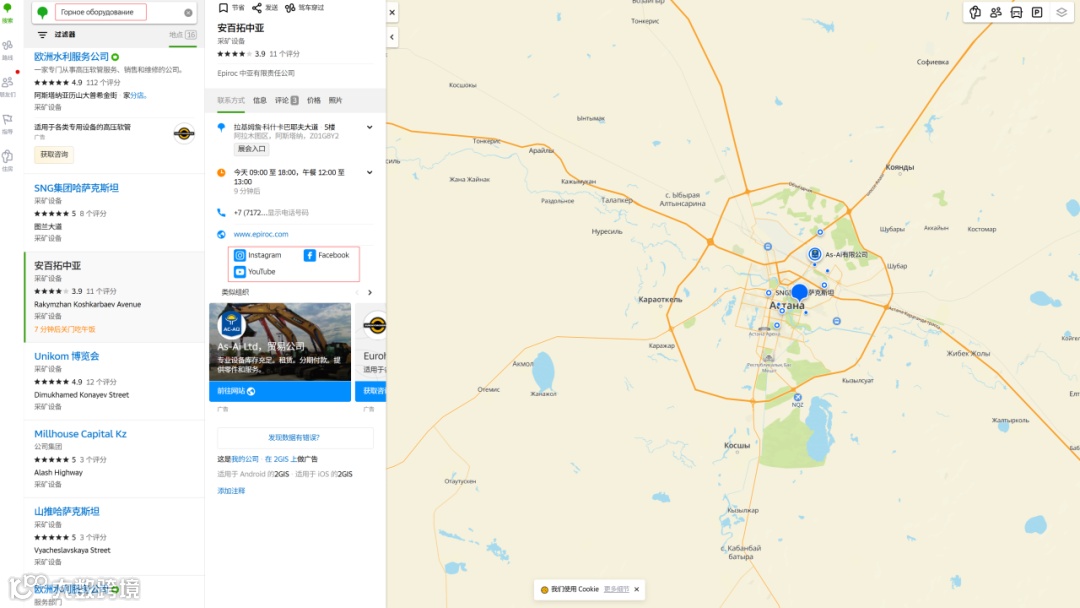The width and height of the screenshot is (1080, 608).
Task: Open the 2GIS search section in sidebar
Action: coord(8,11)
